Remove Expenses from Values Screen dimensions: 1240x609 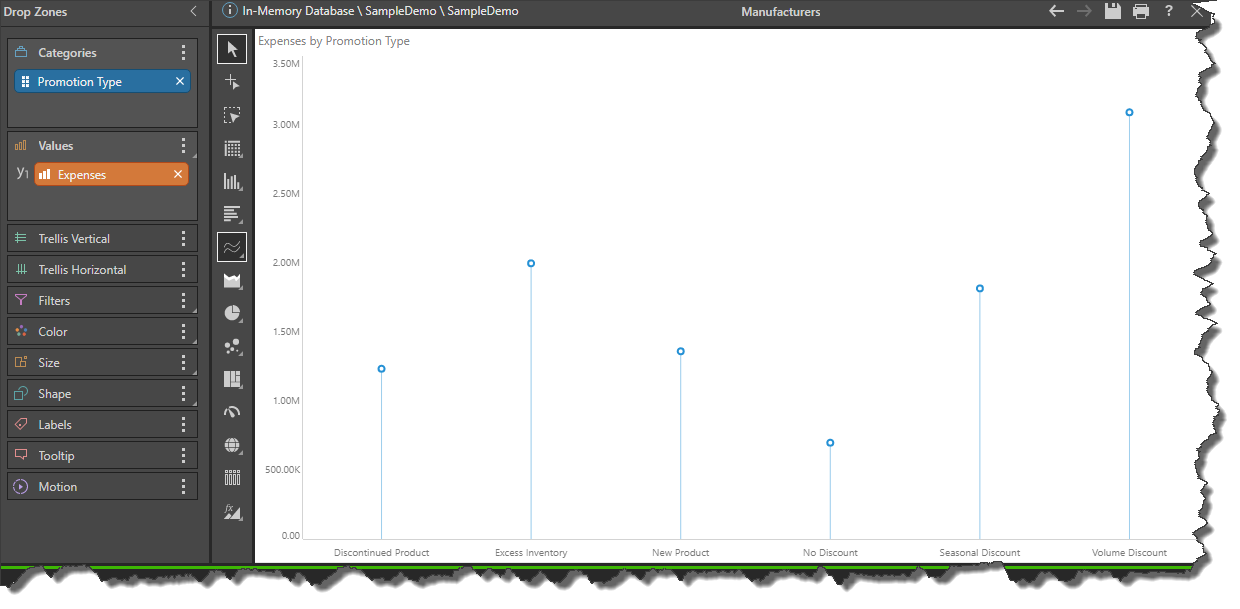coord(179,173)
